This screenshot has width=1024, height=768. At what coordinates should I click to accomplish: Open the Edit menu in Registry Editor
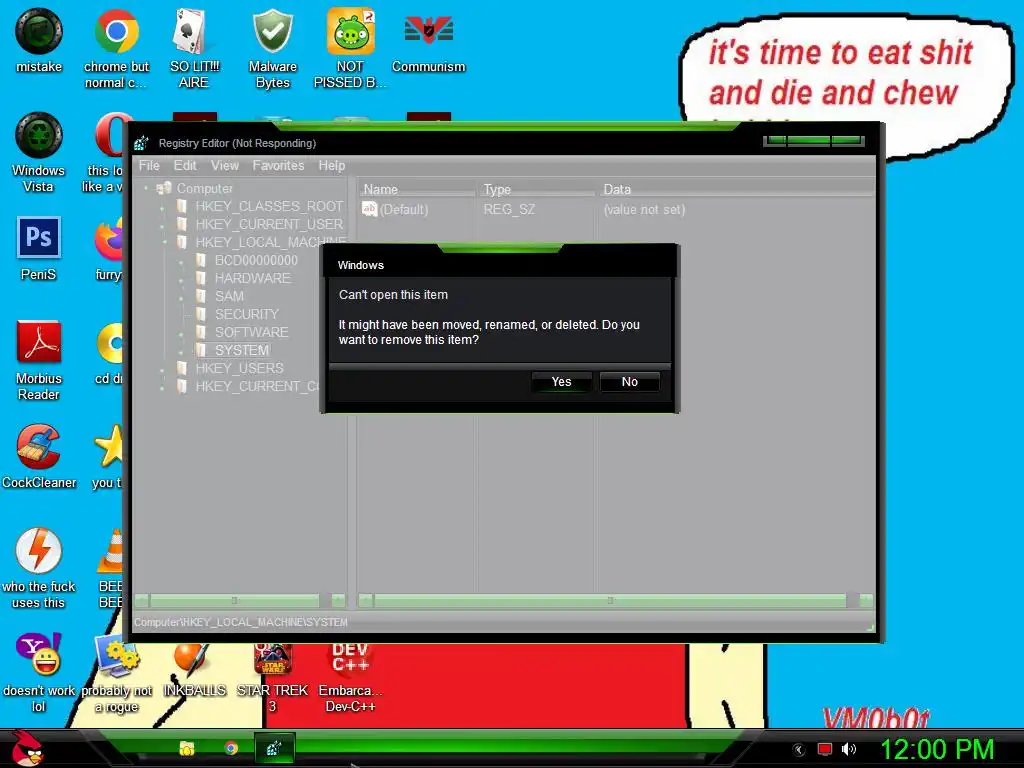(x=185, y=166)
